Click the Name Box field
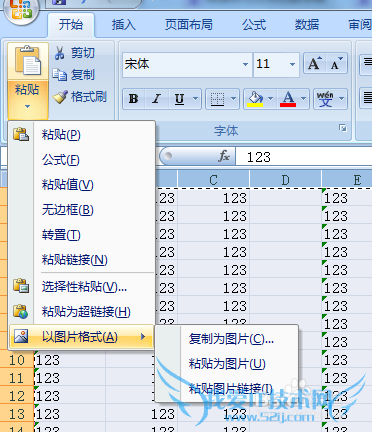 click(x=3, y=156)
